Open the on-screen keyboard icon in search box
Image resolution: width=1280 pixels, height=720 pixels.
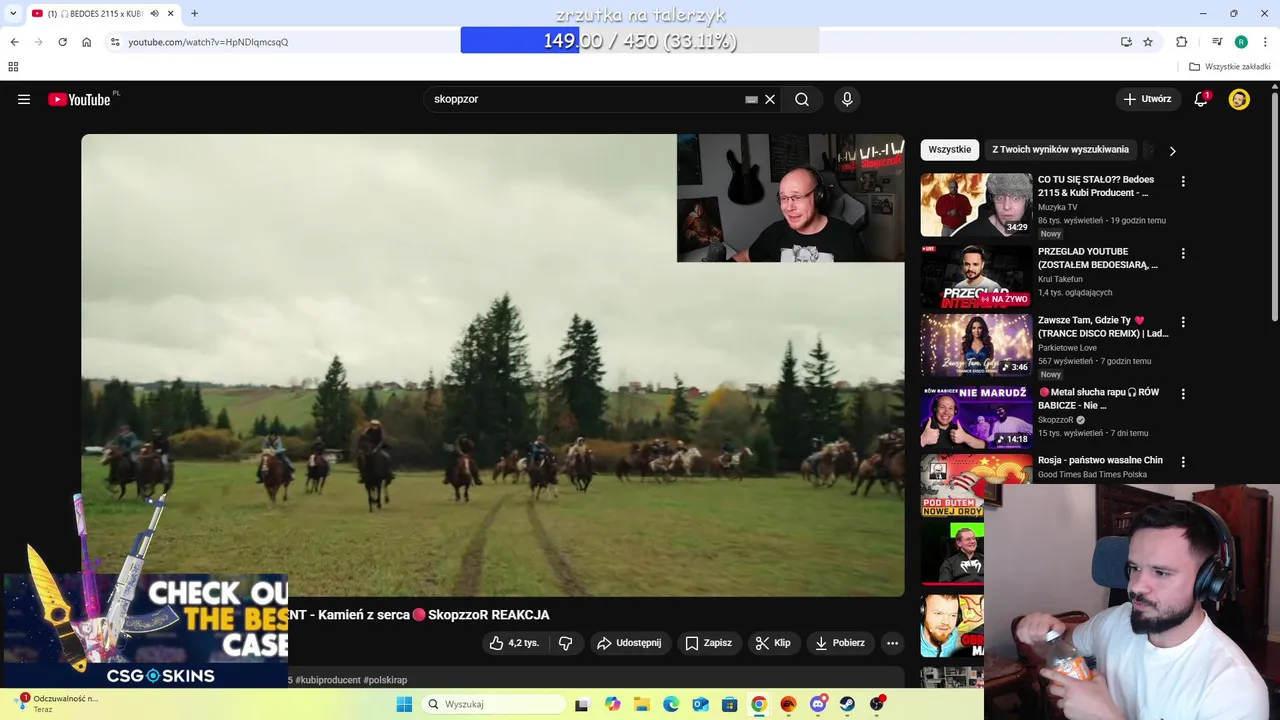click(x=752, y=99)
